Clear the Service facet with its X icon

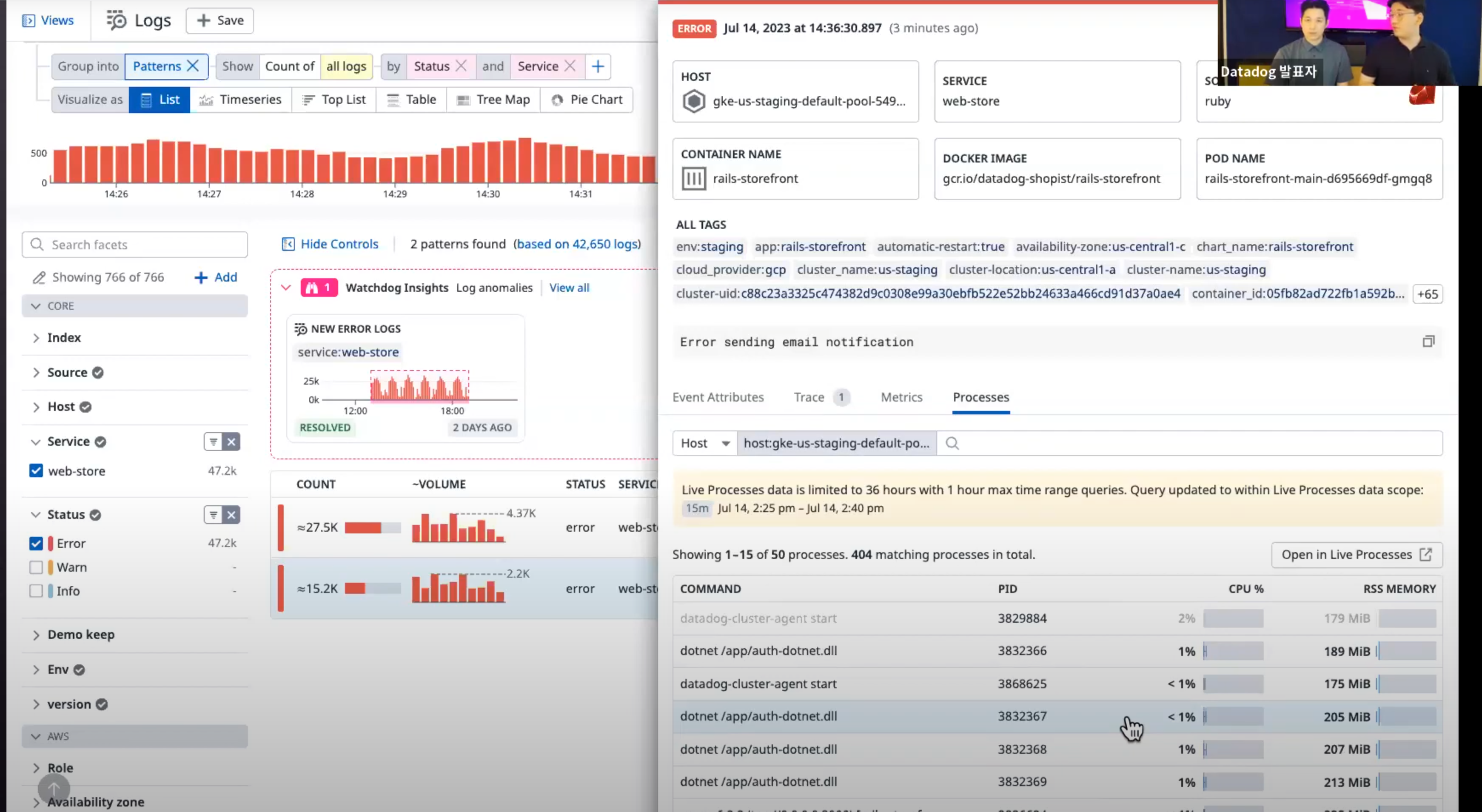[231, 442]
